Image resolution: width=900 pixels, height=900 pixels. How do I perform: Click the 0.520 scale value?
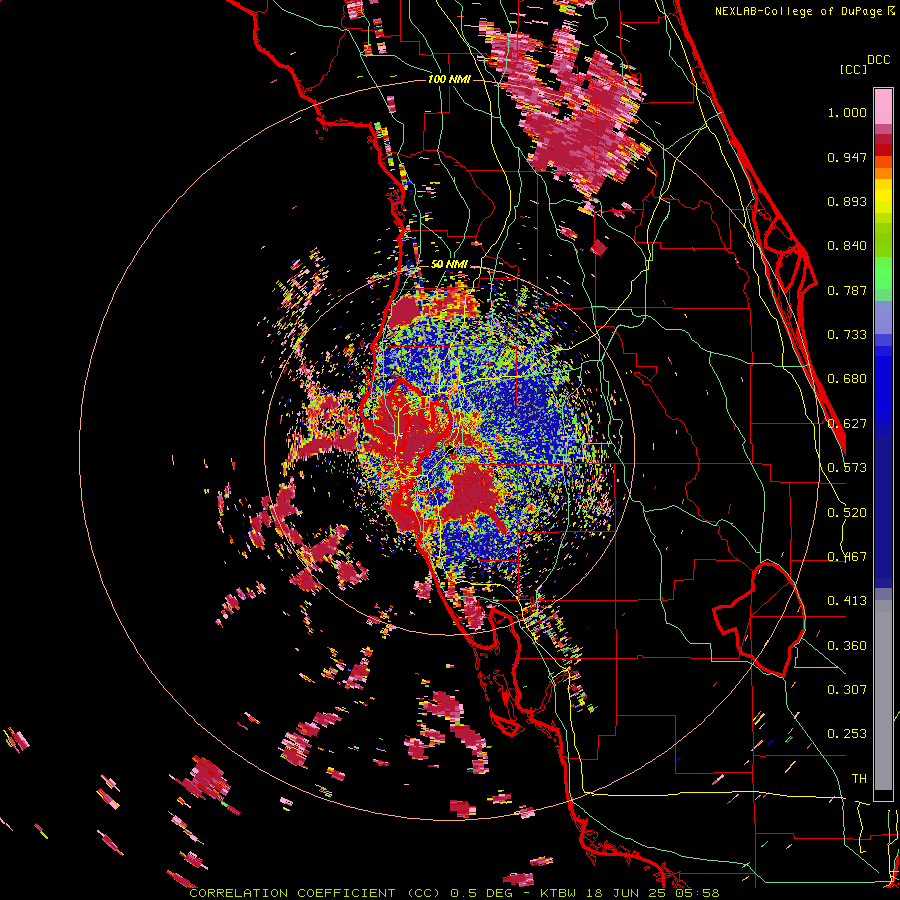coord(847,513)
